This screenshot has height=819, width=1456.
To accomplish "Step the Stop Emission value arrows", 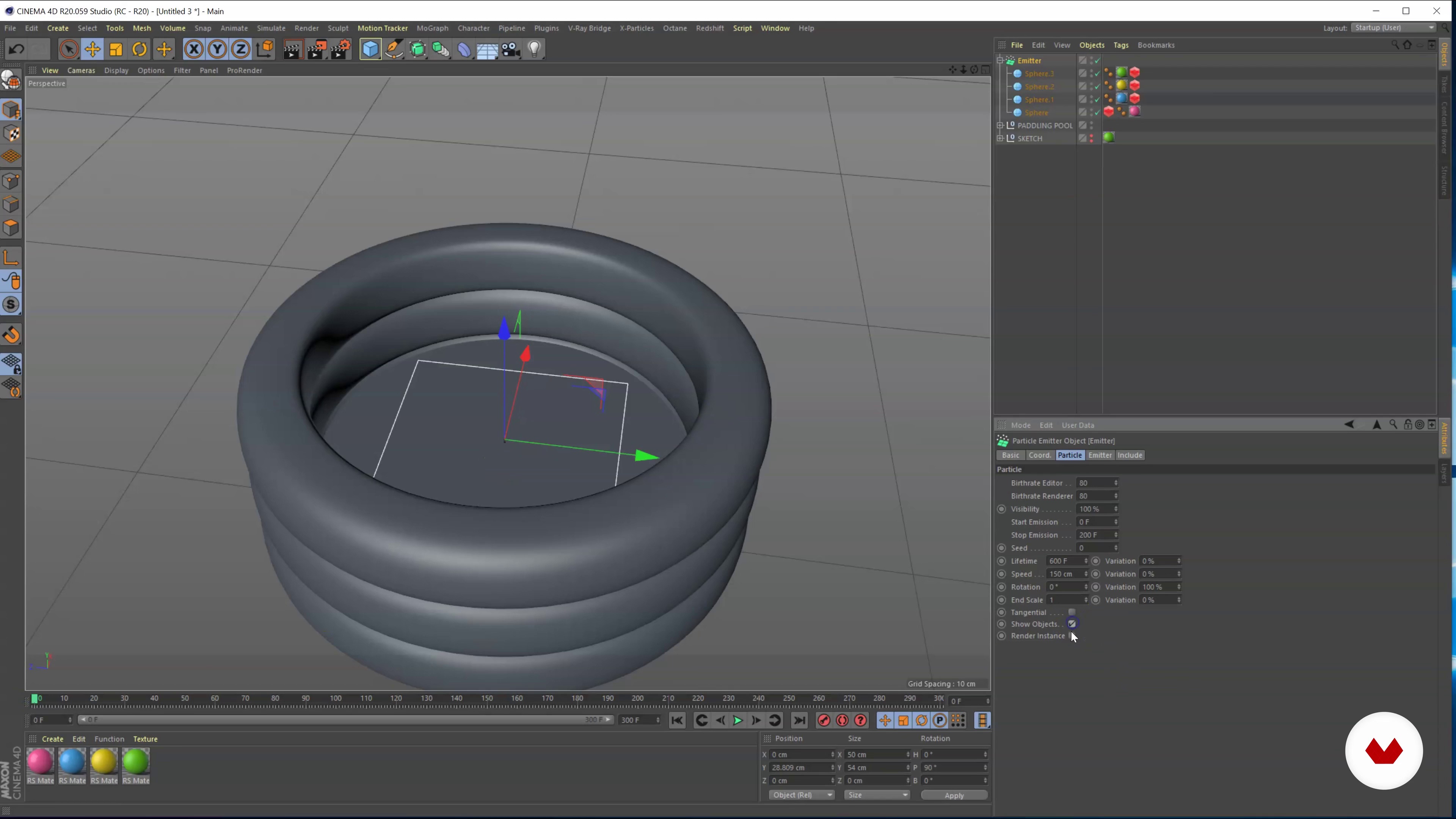I will [1116, 535].
